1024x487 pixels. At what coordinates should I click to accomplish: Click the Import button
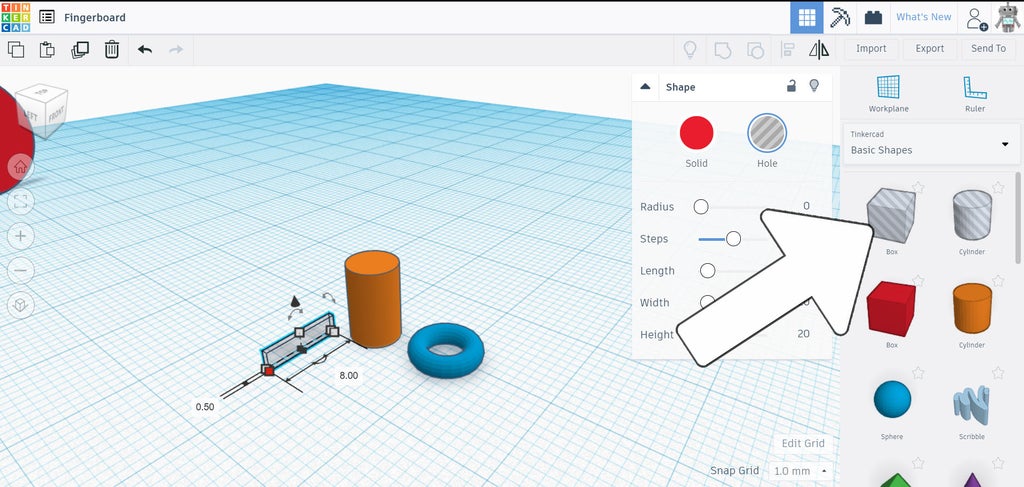point(871,49)
